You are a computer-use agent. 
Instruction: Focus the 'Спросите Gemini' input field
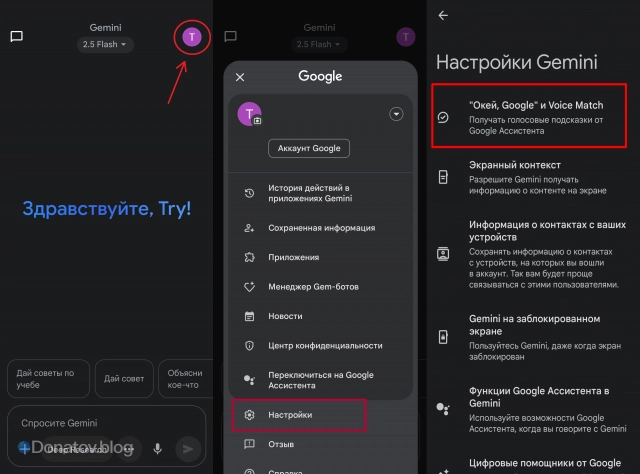[106, 423]
